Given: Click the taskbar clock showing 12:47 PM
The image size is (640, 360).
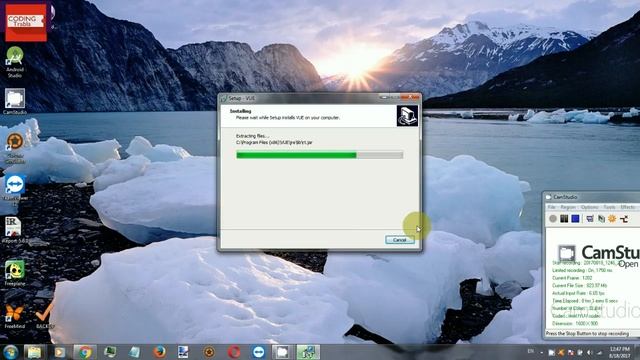Looking at the screenshot, I should 620,352.
